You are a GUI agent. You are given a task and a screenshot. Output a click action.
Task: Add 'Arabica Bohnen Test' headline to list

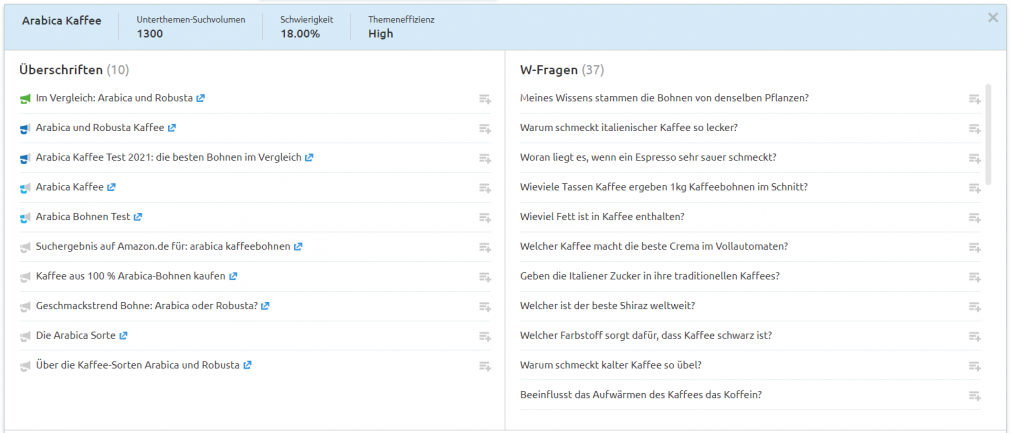coord(485,217)
